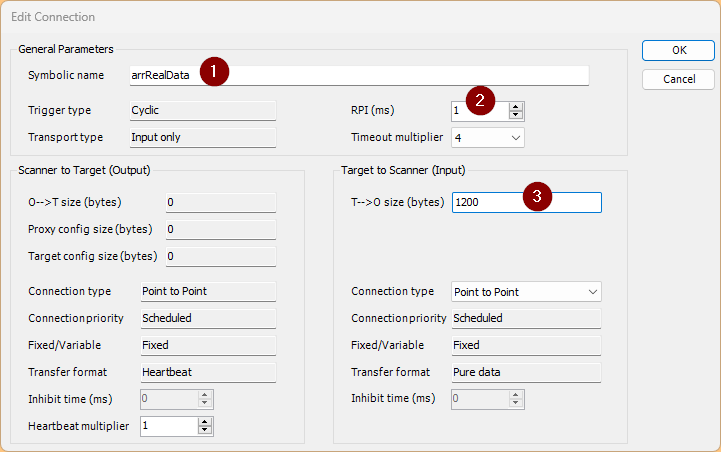The width and height of the screenshot is (721, 452).
Task: Decrease RPI (ms) with the down arrow
Action: coord(516,115)
